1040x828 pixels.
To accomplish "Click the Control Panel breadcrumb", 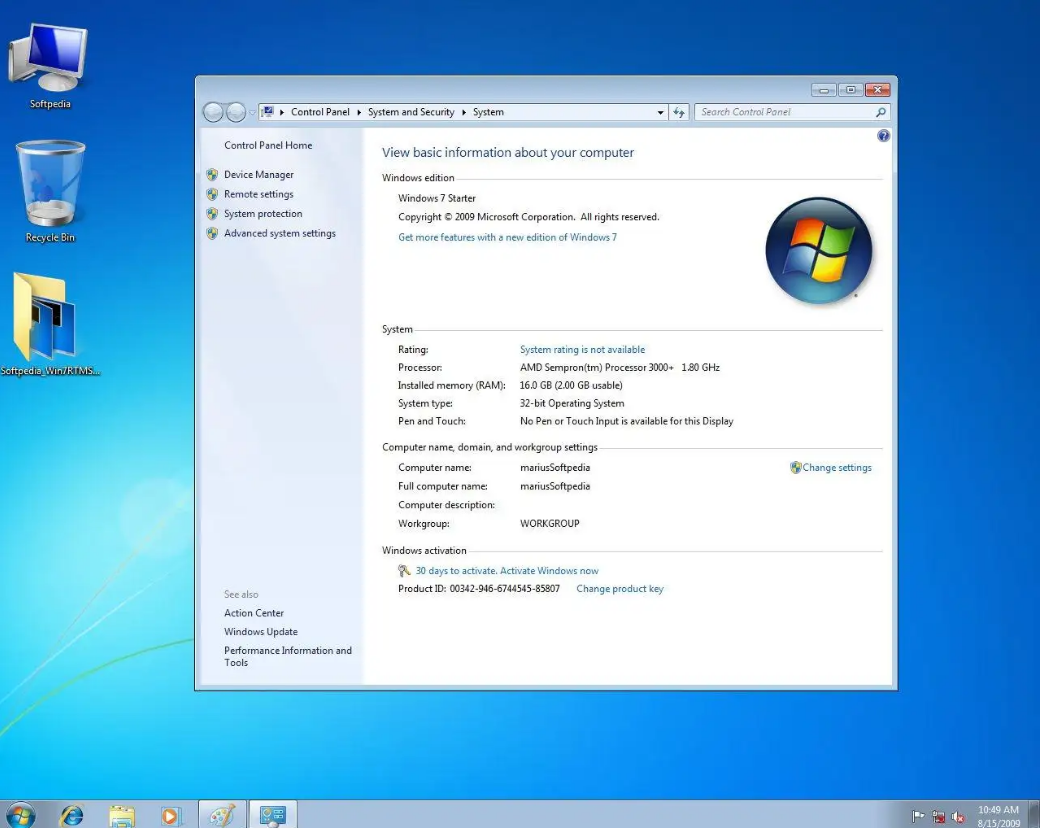I will pos(320,112).
